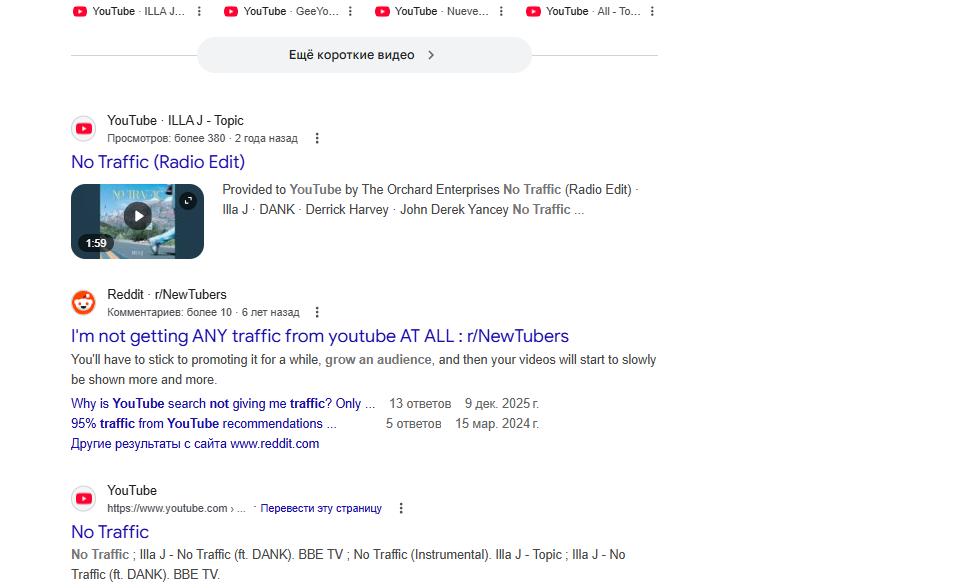This screenshot has height=587, width=958.
Task: Open more options for ILLA J short video
Action: pos(199,11)
